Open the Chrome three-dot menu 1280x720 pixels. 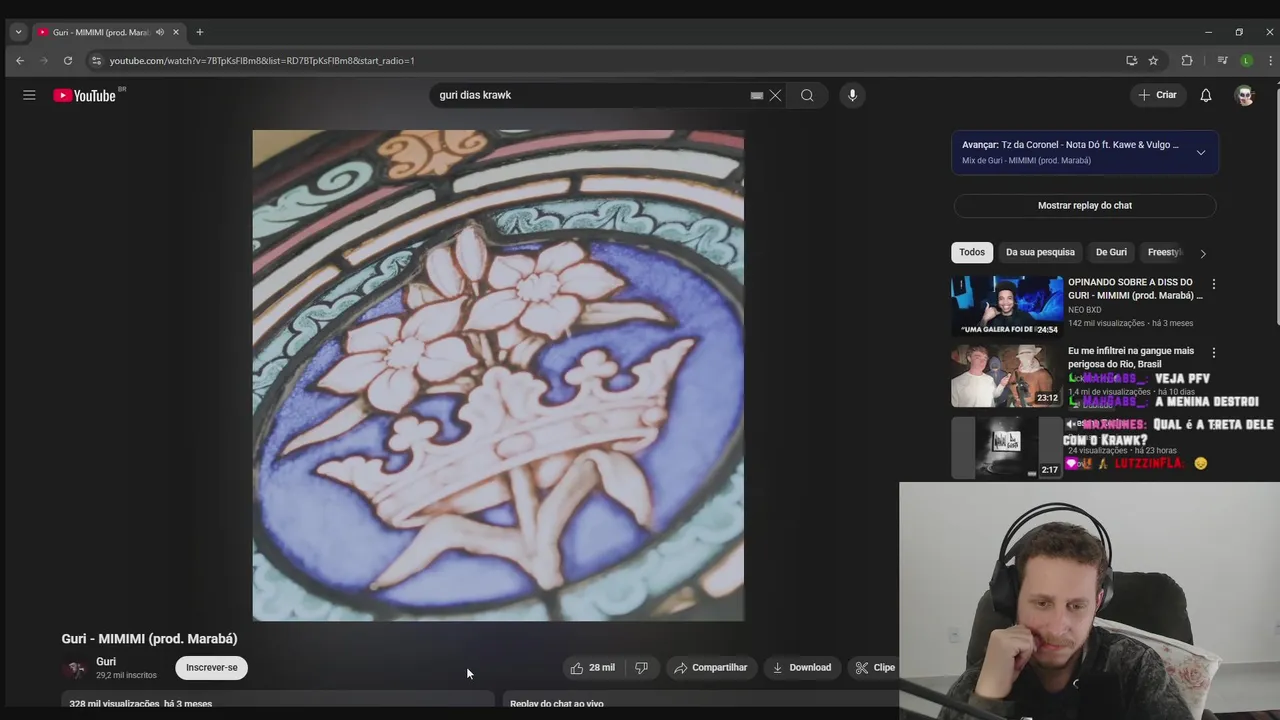pos(1270,60)
